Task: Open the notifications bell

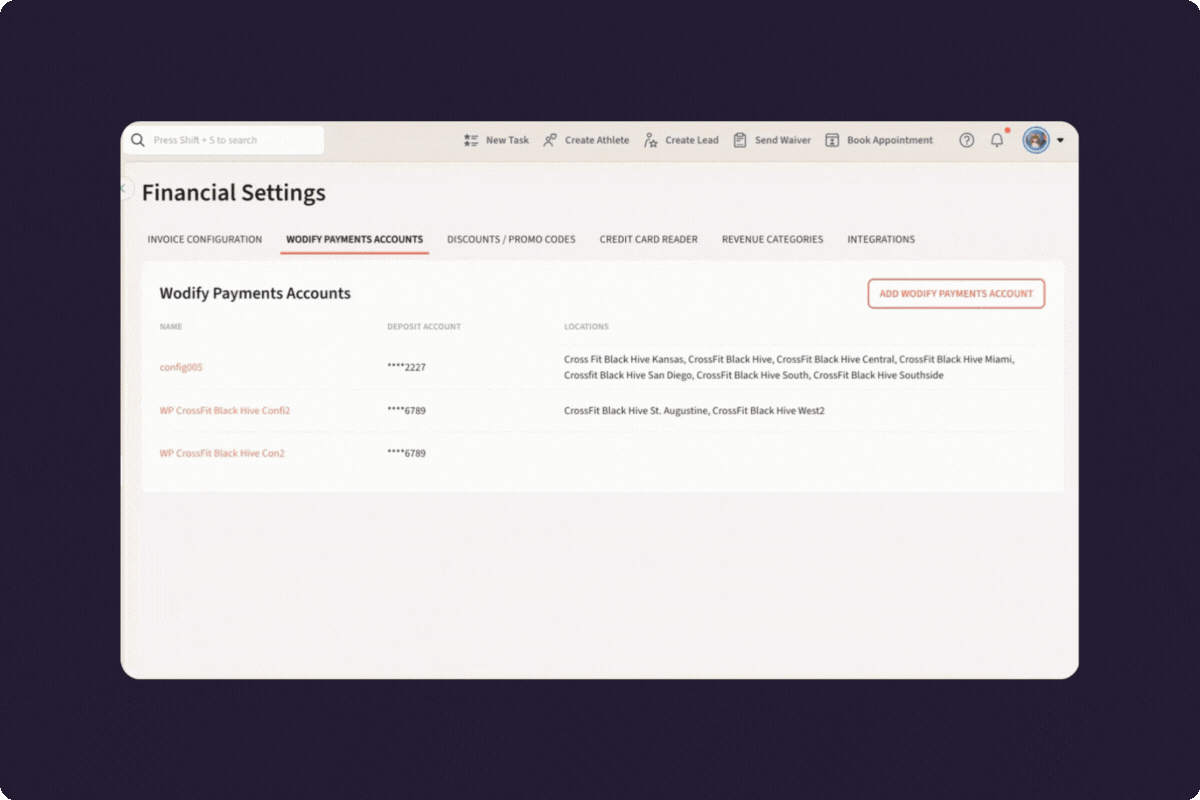Action: coord(996,141)
